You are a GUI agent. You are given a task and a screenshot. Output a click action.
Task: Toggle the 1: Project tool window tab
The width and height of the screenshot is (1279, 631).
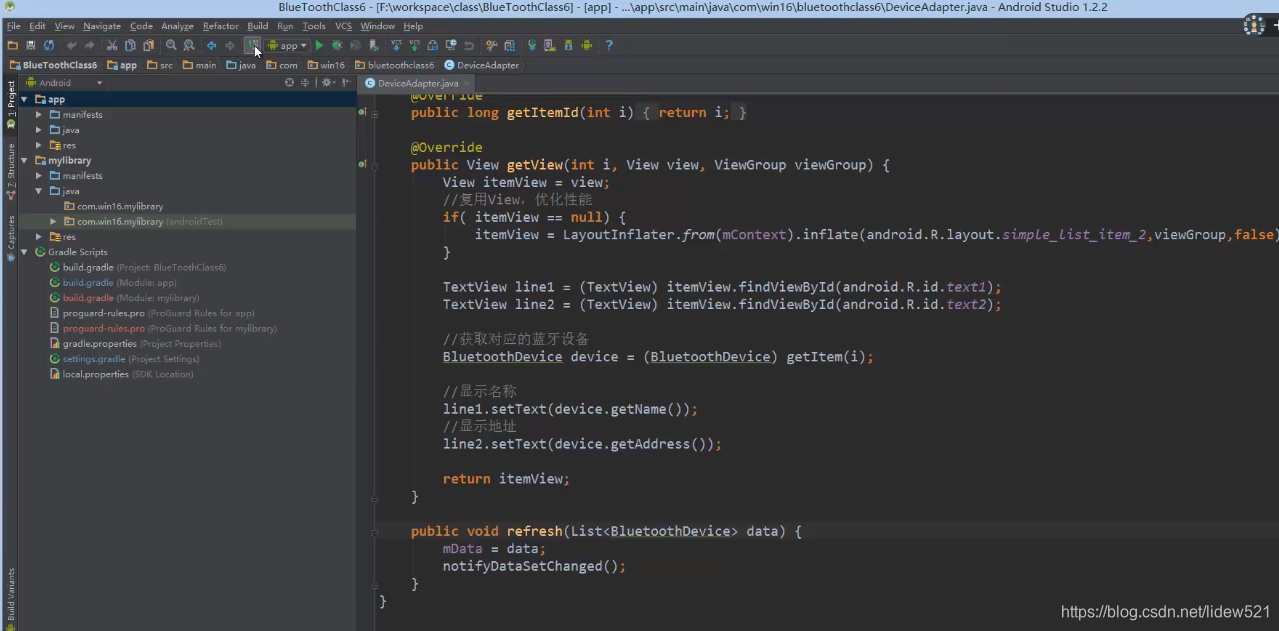pyautogui.click(x=11, y=105)
